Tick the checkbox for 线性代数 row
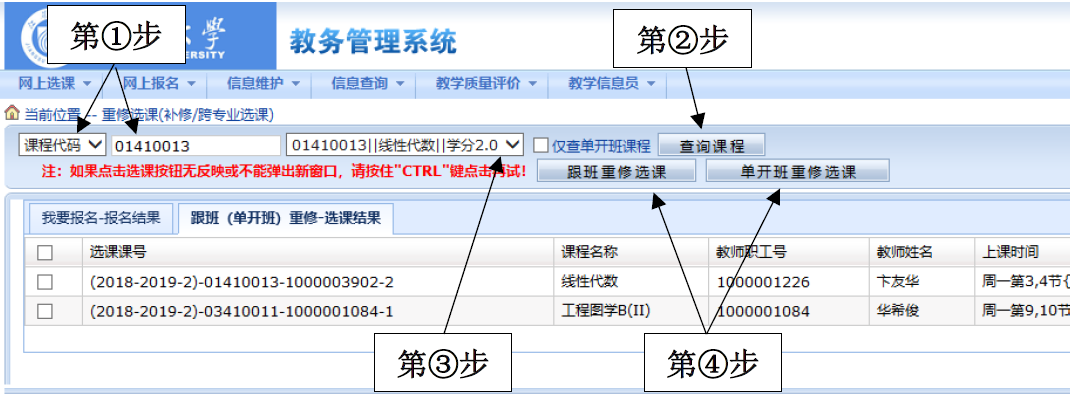Screen dimensions: 1070x394 (45, 281)
